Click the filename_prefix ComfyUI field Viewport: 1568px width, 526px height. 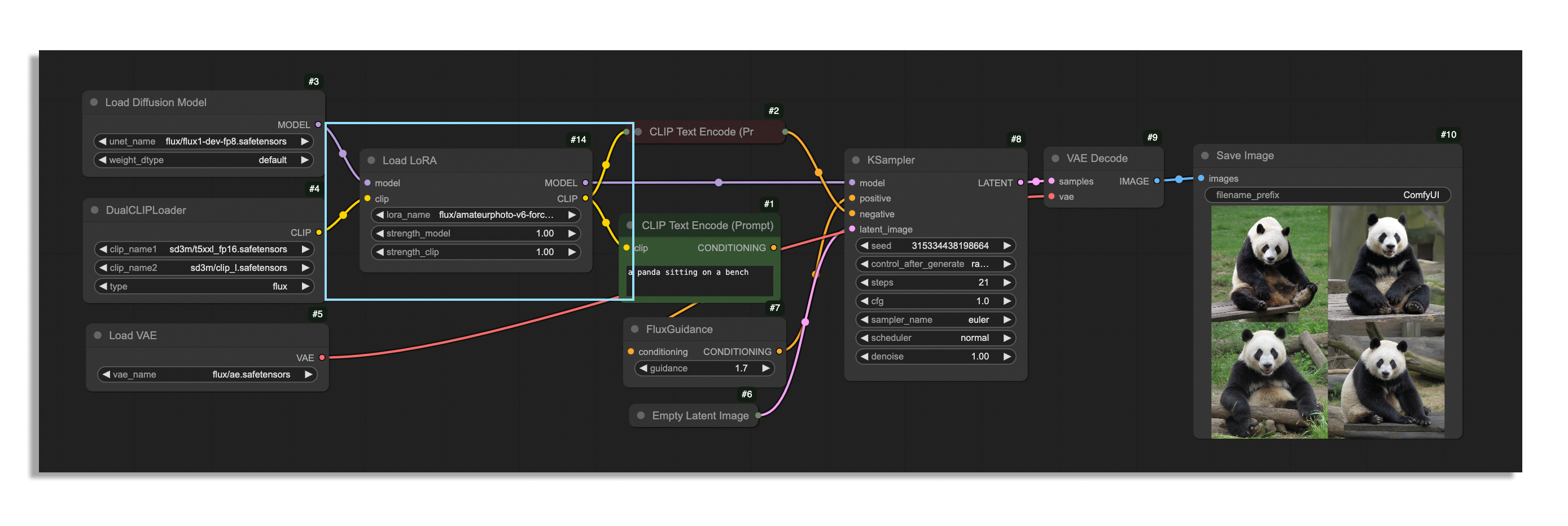point(1328,195)
